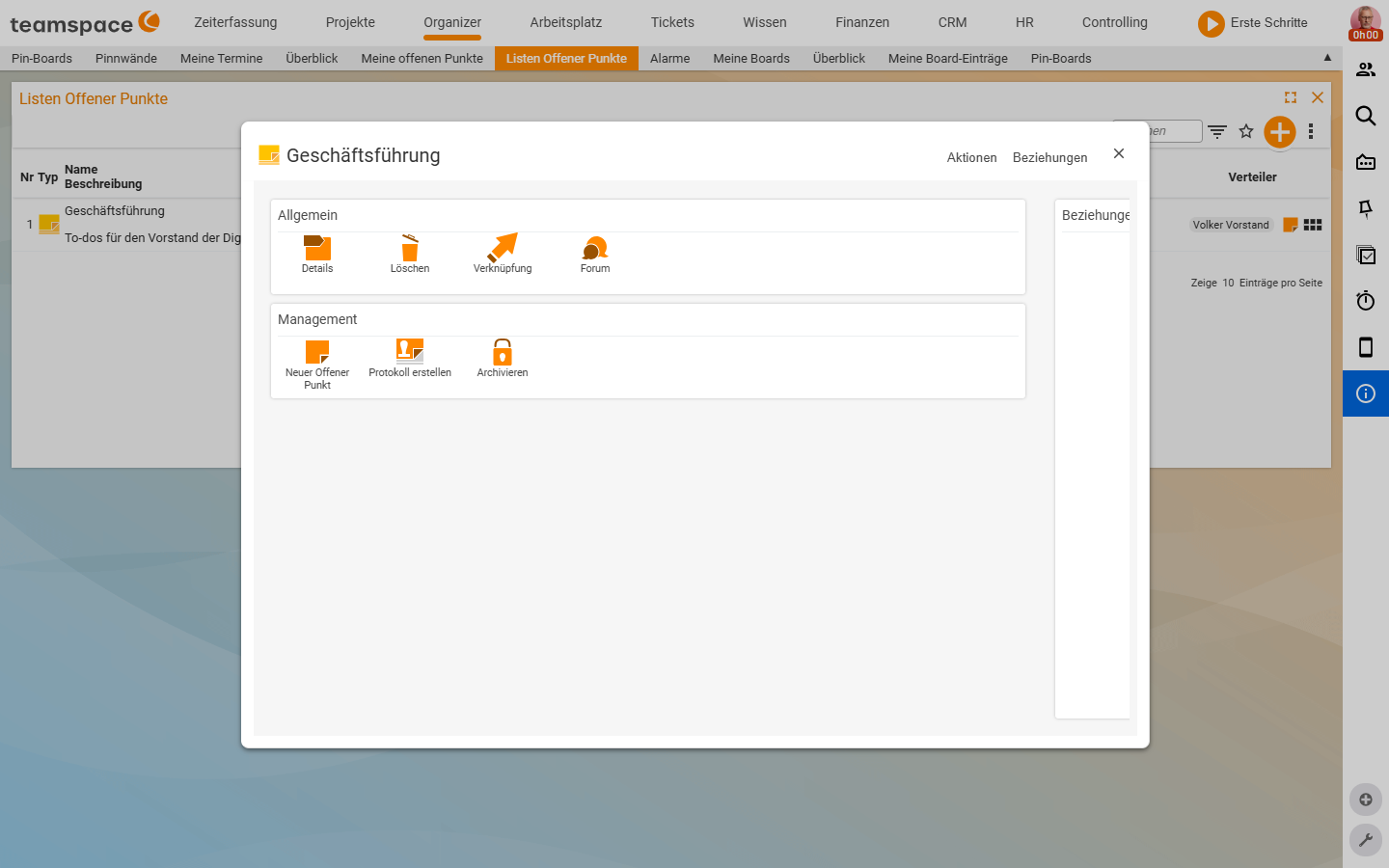1389x868 pixels.
Task: Open Verknüpfung arrow icon
Action: click(x=503, y=254)
